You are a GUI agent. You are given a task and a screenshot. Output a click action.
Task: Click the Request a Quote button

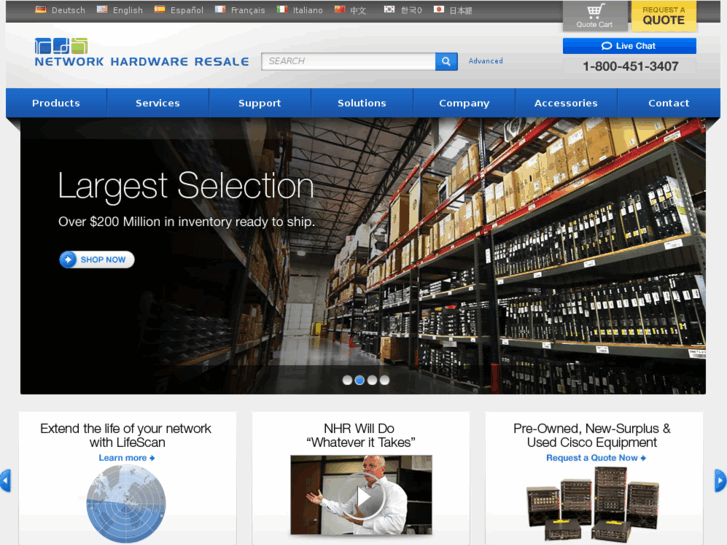[663, 16]
